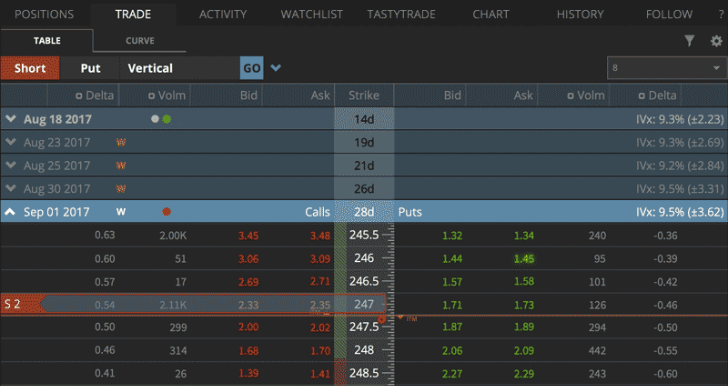
Task: Select the CURVE sub-tab
Action: coord(140,40)
